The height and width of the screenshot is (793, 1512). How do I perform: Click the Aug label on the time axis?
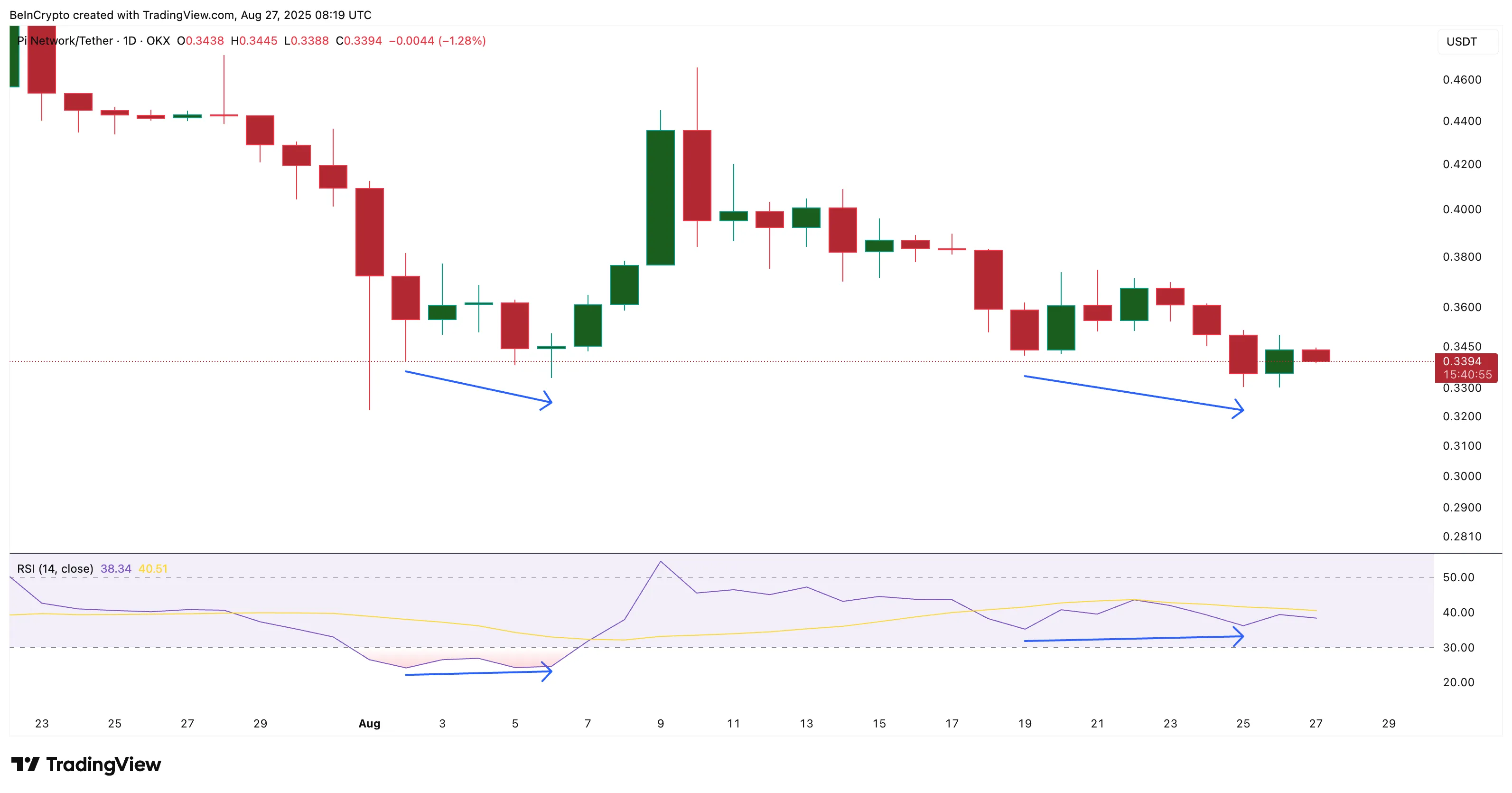click(x=369, y=724)
